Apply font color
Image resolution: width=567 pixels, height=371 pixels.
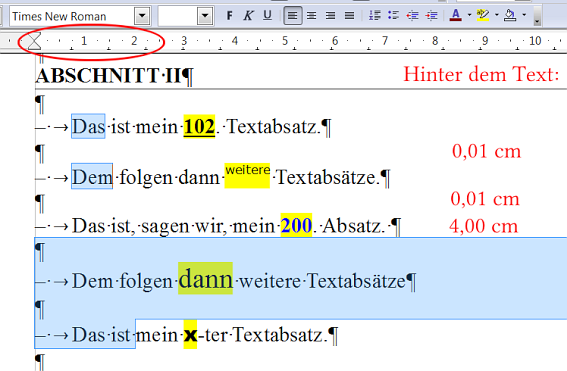coord(456,16)
